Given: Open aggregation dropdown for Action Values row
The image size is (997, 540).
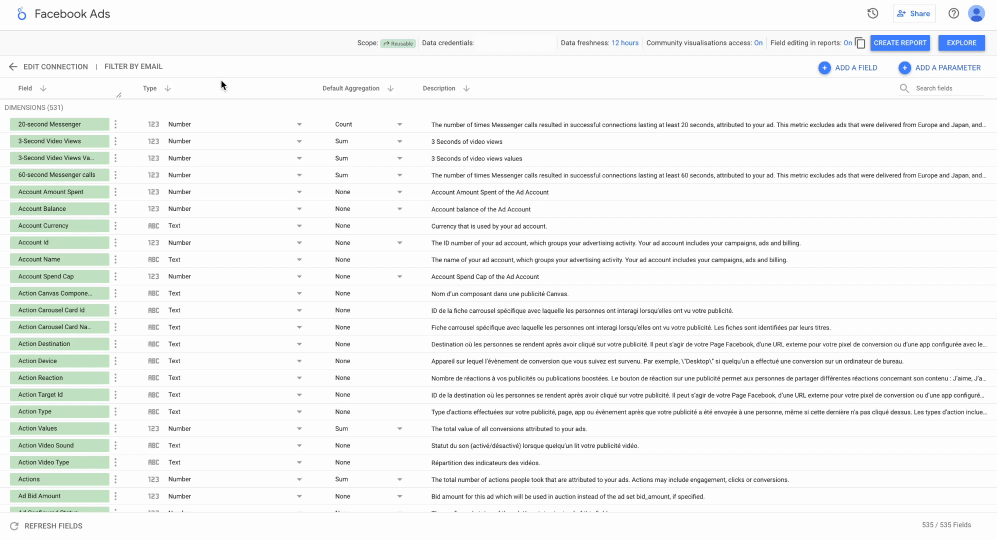Looking at the screenshot, I should tap(399, 429).
